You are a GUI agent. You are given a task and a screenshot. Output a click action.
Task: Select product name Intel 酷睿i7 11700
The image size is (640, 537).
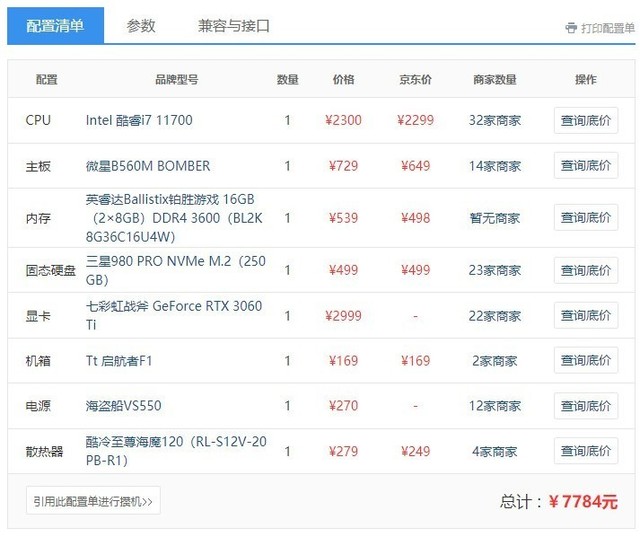(x=139, y=120)
